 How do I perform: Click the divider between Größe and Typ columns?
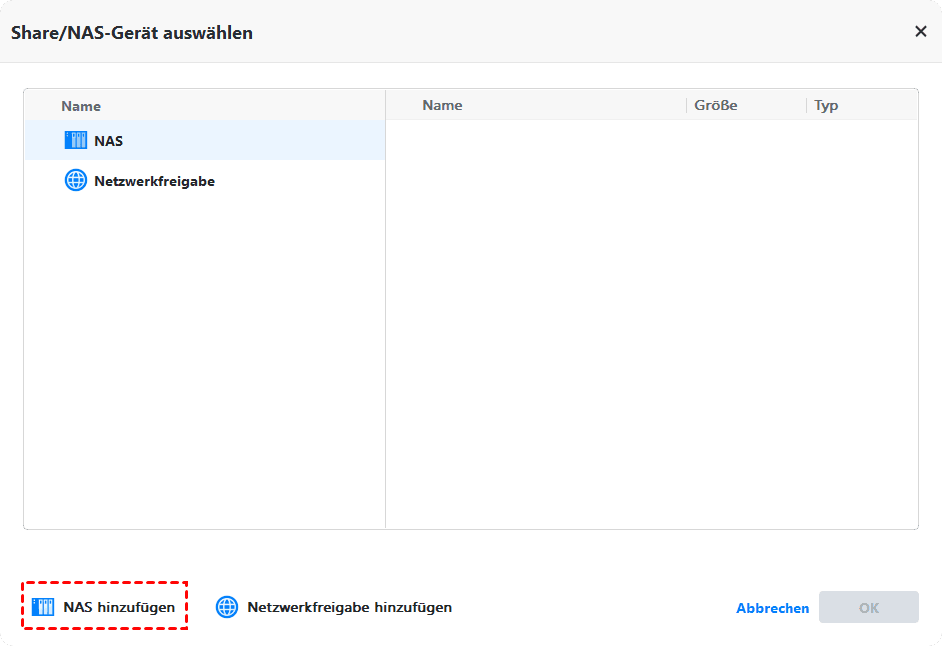(807, 105)
